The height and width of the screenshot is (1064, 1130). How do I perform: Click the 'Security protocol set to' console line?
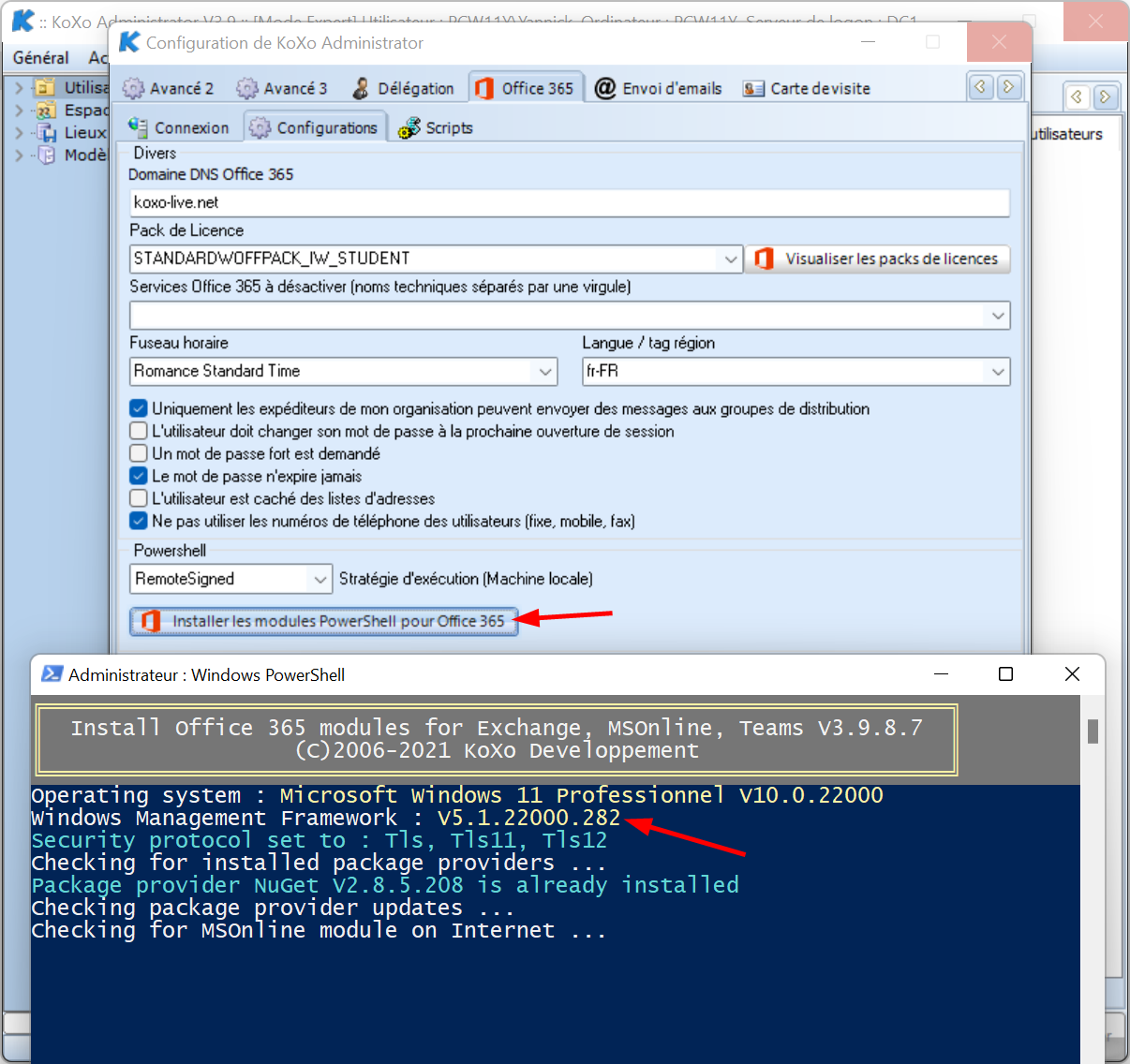point(320,840)
